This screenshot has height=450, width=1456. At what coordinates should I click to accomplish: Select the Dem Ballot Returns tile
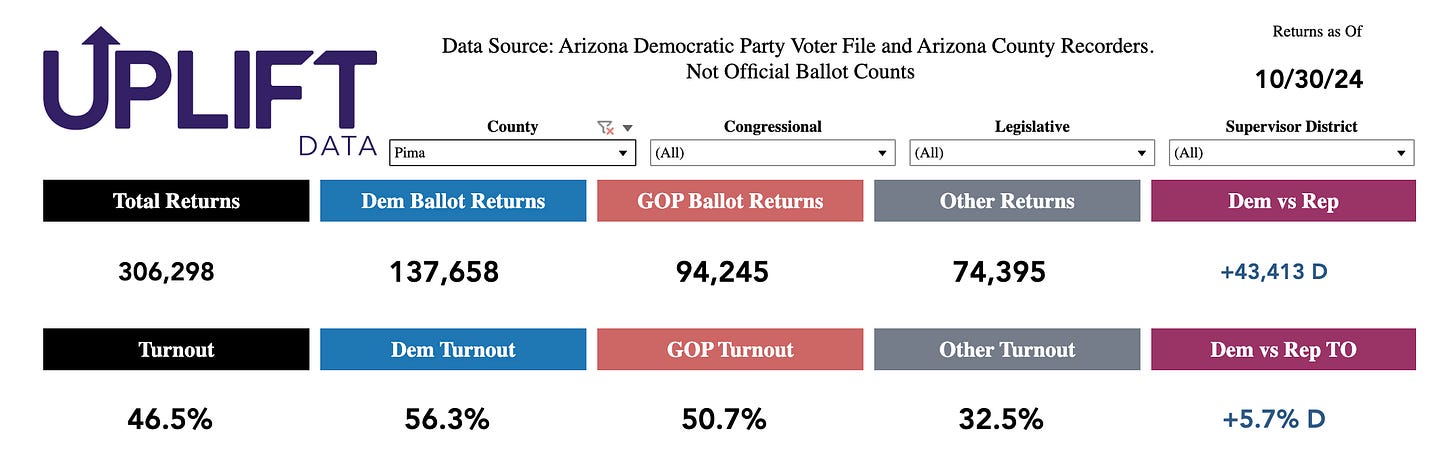pyautogui.click(x=453, y=201)
